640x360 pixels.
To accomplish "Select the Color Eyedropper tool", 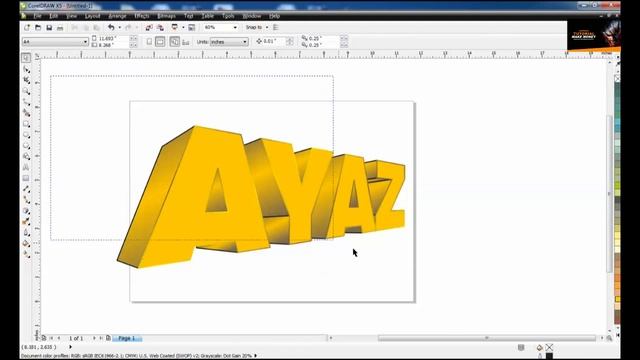I will point(26,222).
